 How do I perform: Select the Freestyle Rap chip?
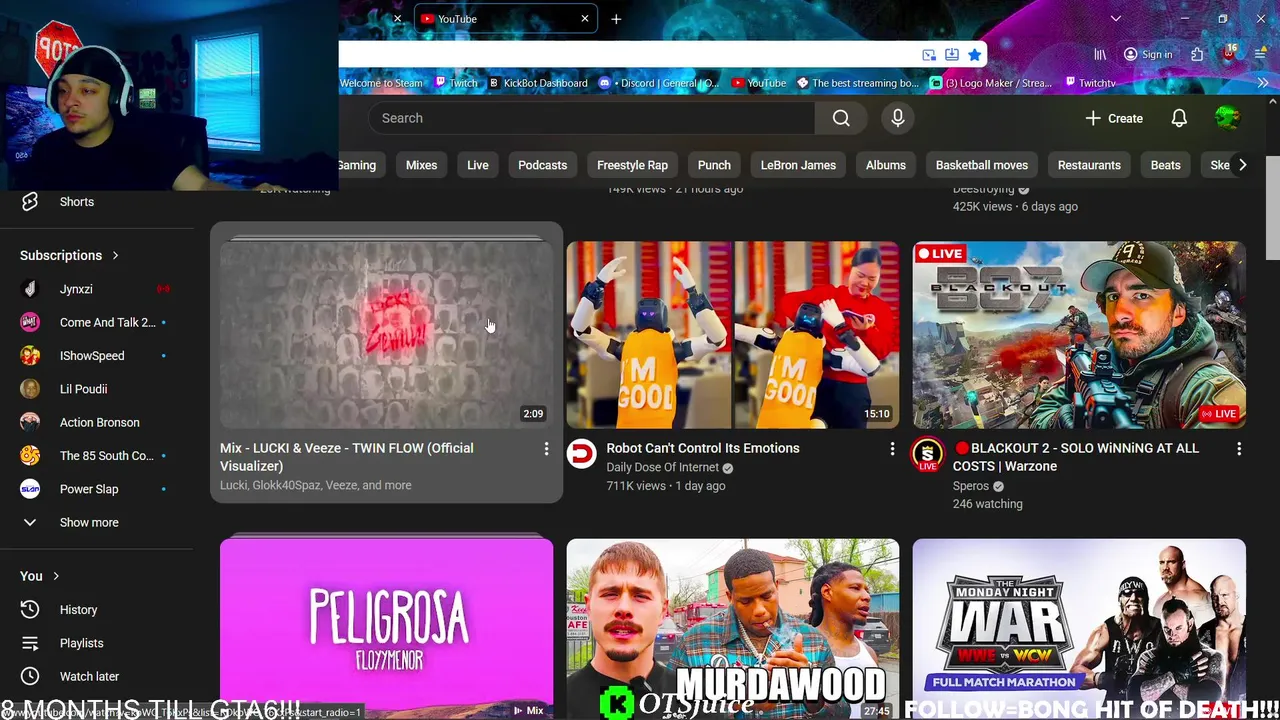pos(632,165)
